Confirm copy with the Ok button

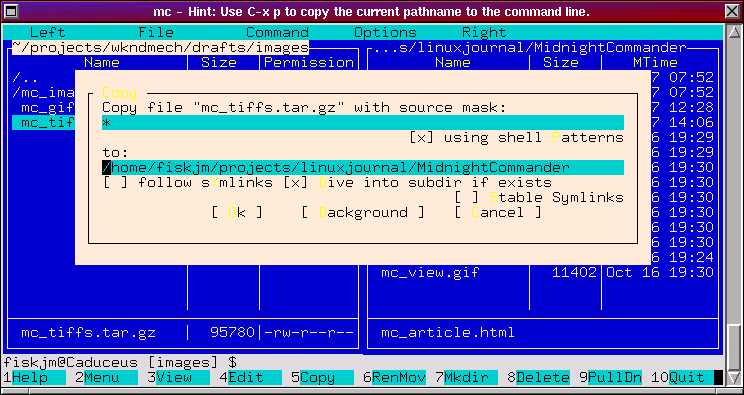click(237, 212)
